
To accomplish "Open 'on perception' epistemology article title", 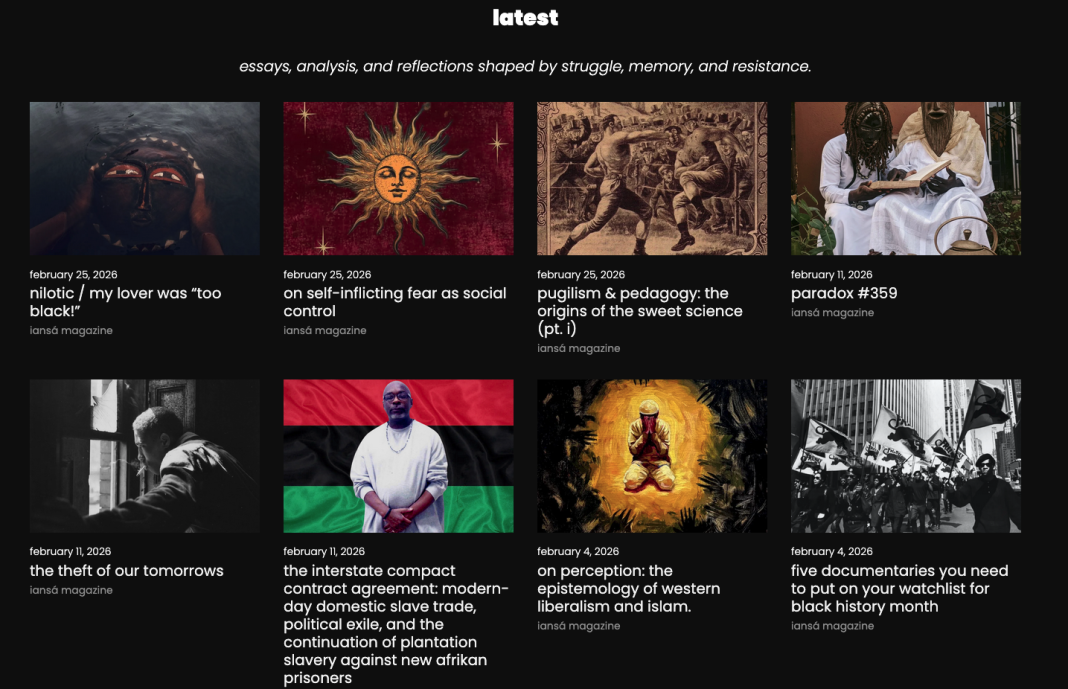I will coord(628,588).
